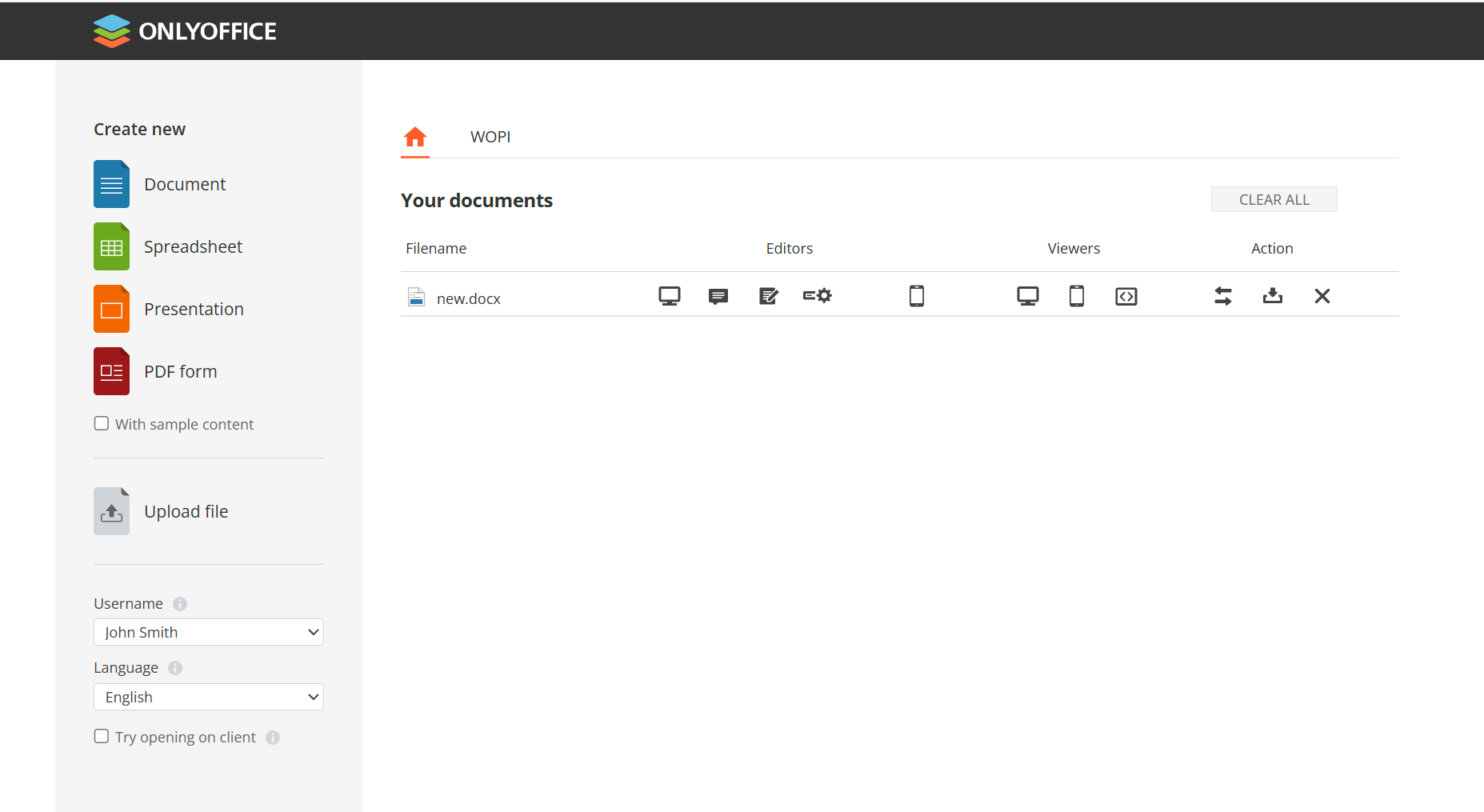Convert the new.docx file
1484x812 pixels.
[1223, 296]
